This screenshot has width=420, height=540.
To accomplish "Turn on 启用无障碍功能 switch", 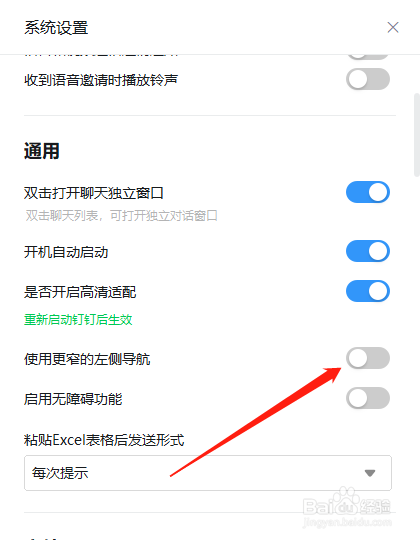I will (x=368, y=398).
